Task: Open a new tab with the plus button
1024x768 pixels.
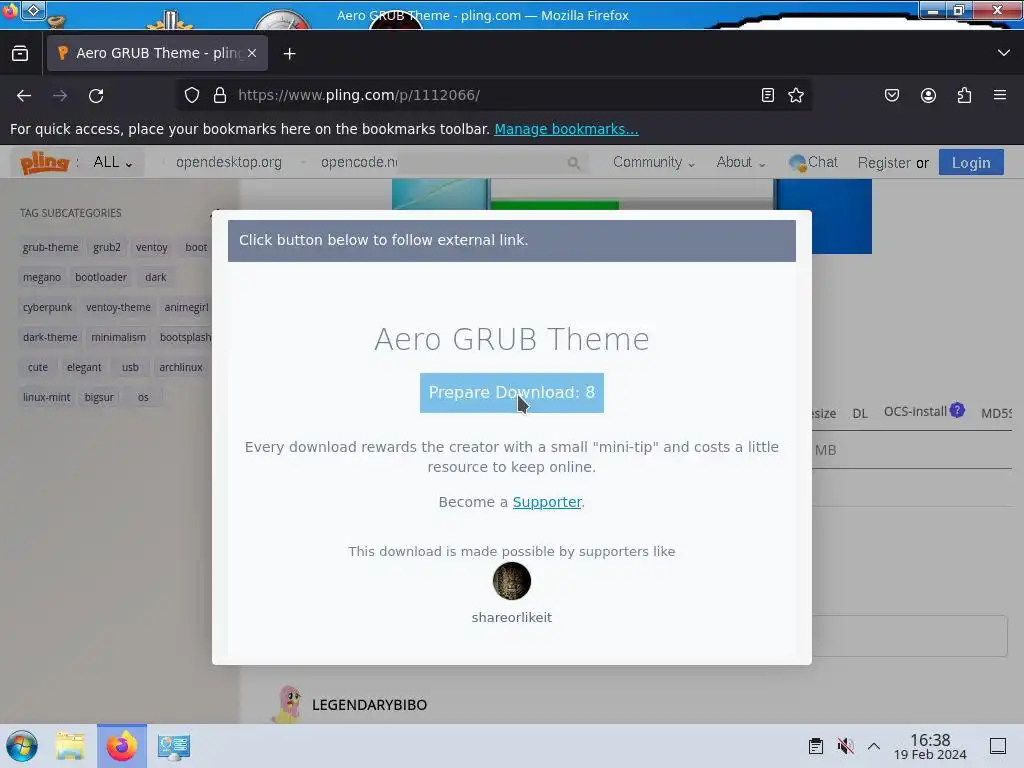Action: [x=289, y=54]
